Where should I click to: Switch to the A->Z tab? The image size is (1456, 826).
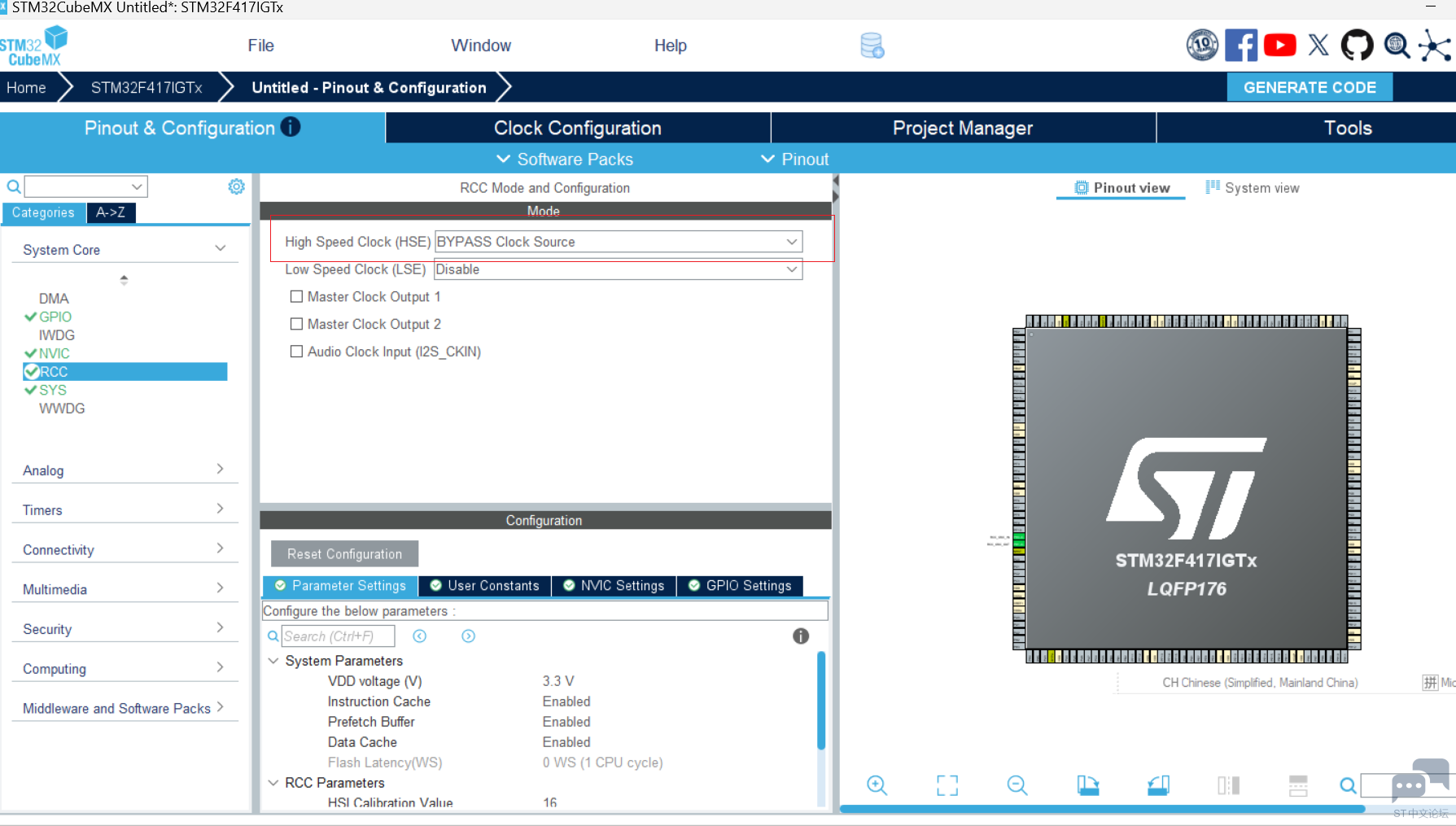(x=111, y=212)
